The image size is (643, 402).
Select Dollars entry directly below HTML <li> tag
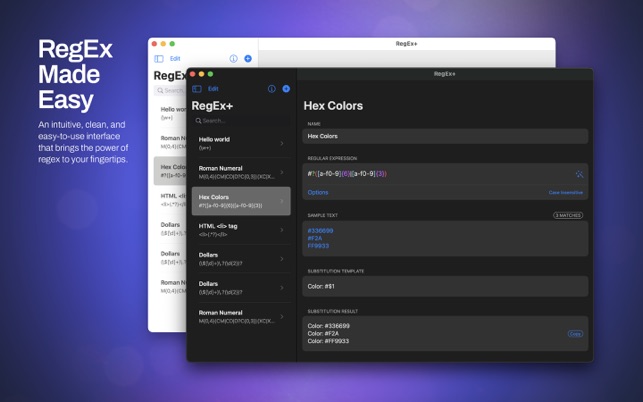[x=241, y=259]
